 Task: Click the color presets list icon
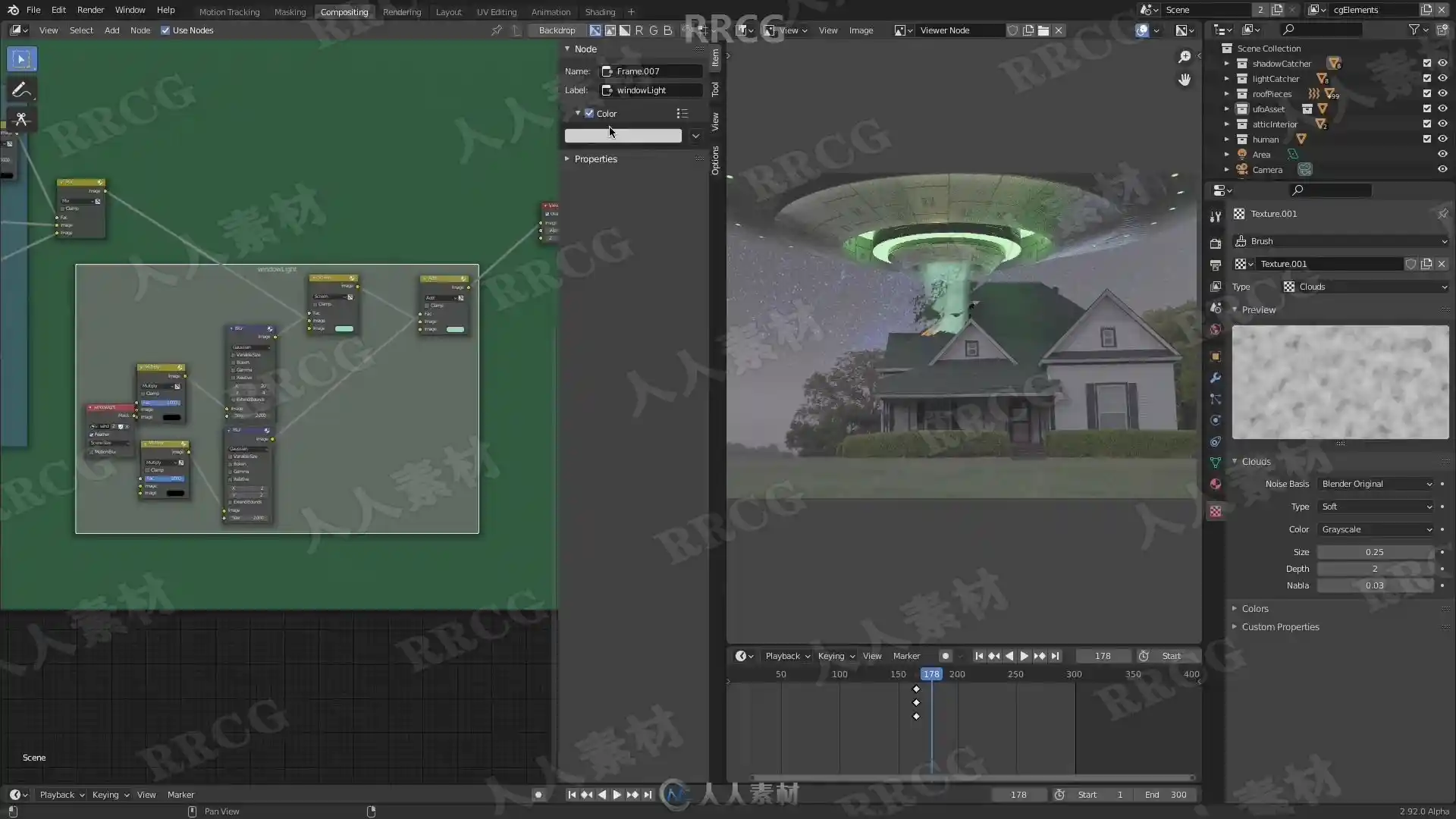click(x=682, y=114)
